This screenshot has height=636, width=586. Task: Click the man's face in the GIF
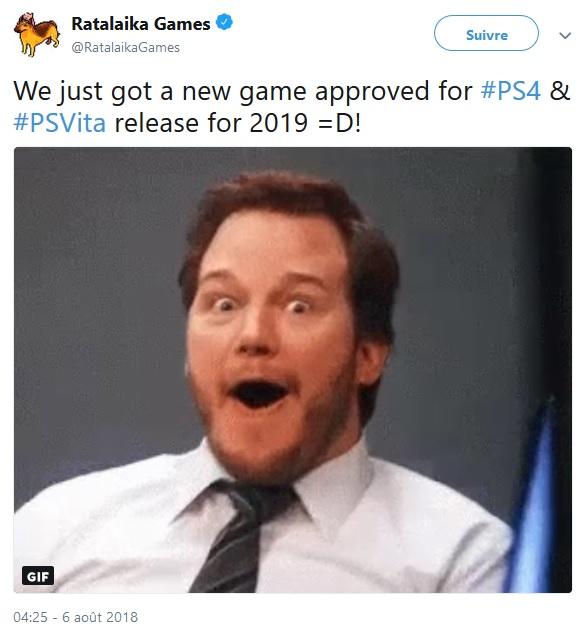pyautogui.click(x=272, y=337)
